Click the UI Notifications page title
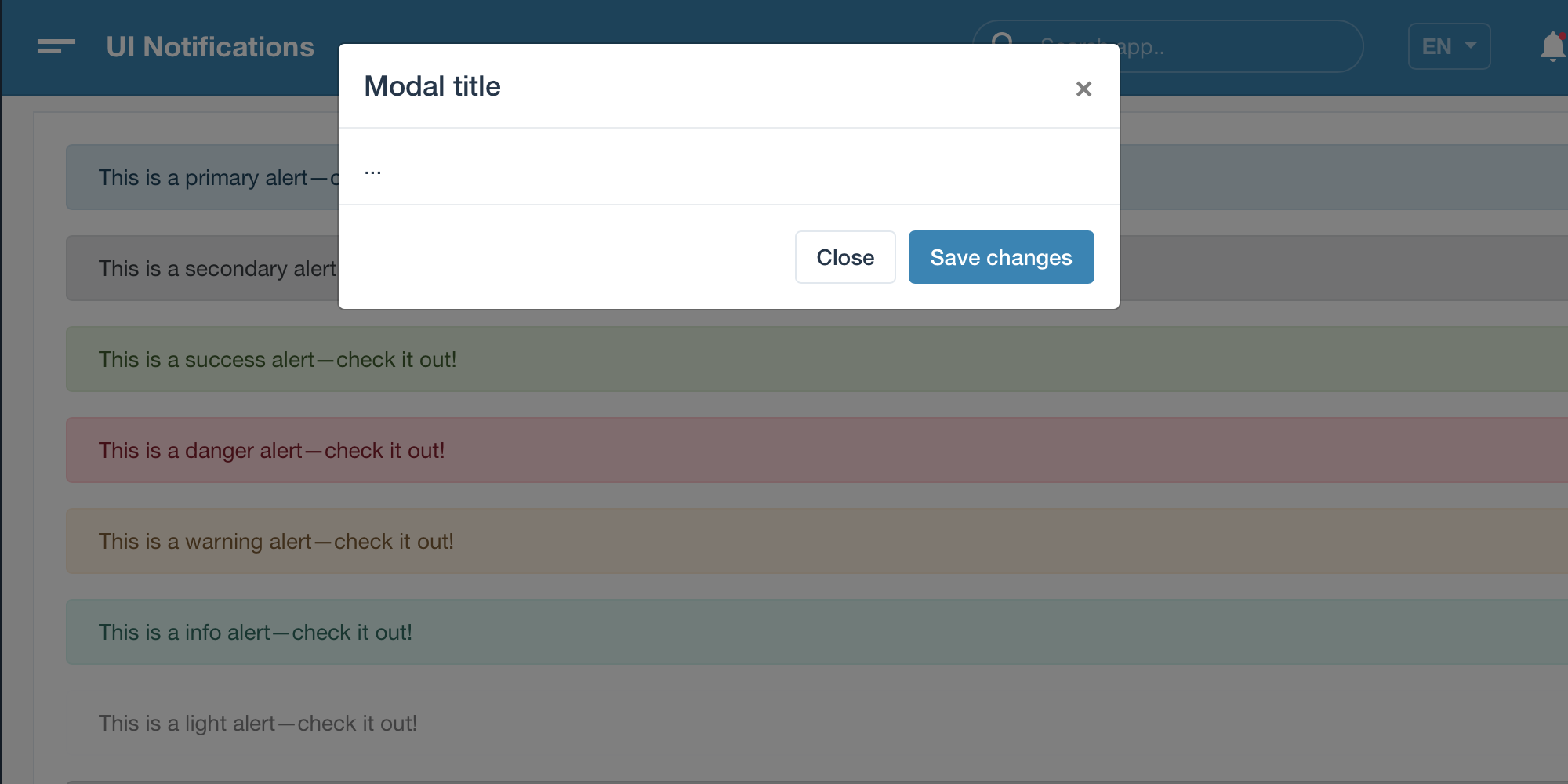 pyautogui.click(x=210, y=46)
